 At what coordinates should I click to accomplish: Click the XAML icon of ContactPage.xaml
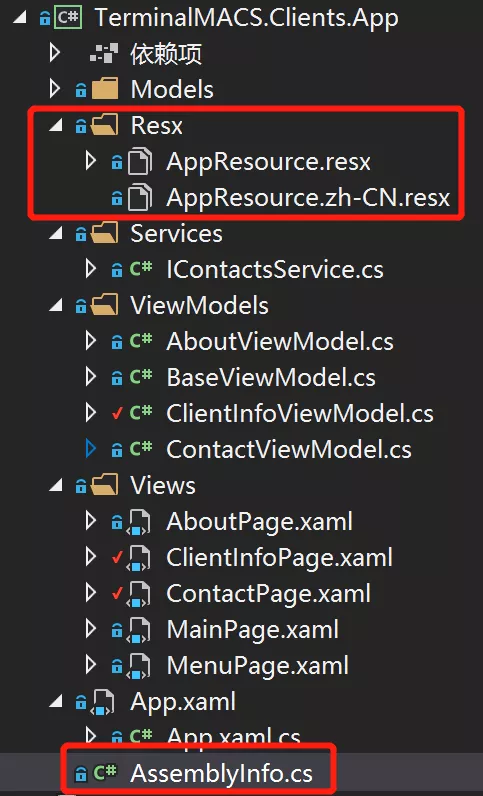[x=139, y=594]
